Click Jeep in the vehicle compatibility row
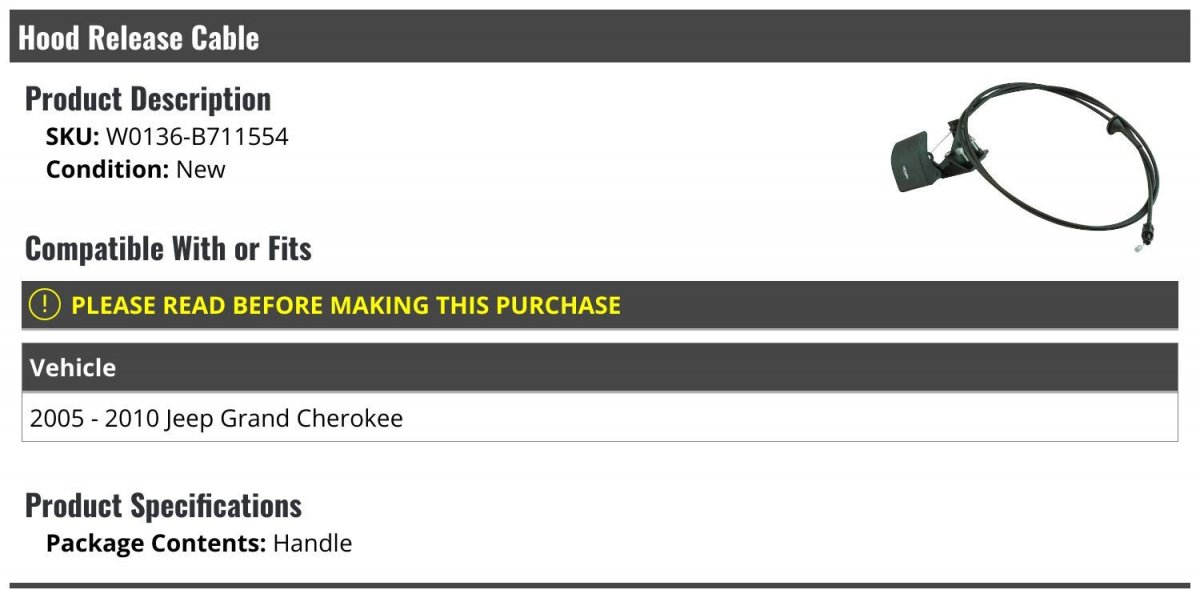The image size is (1200, 598). [x=190, y=418]
